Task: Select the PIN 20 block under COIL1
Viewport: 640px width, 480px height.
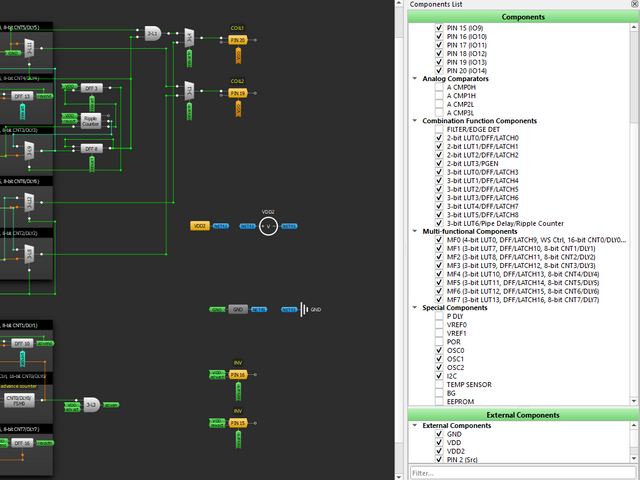Action: [237, 39]
